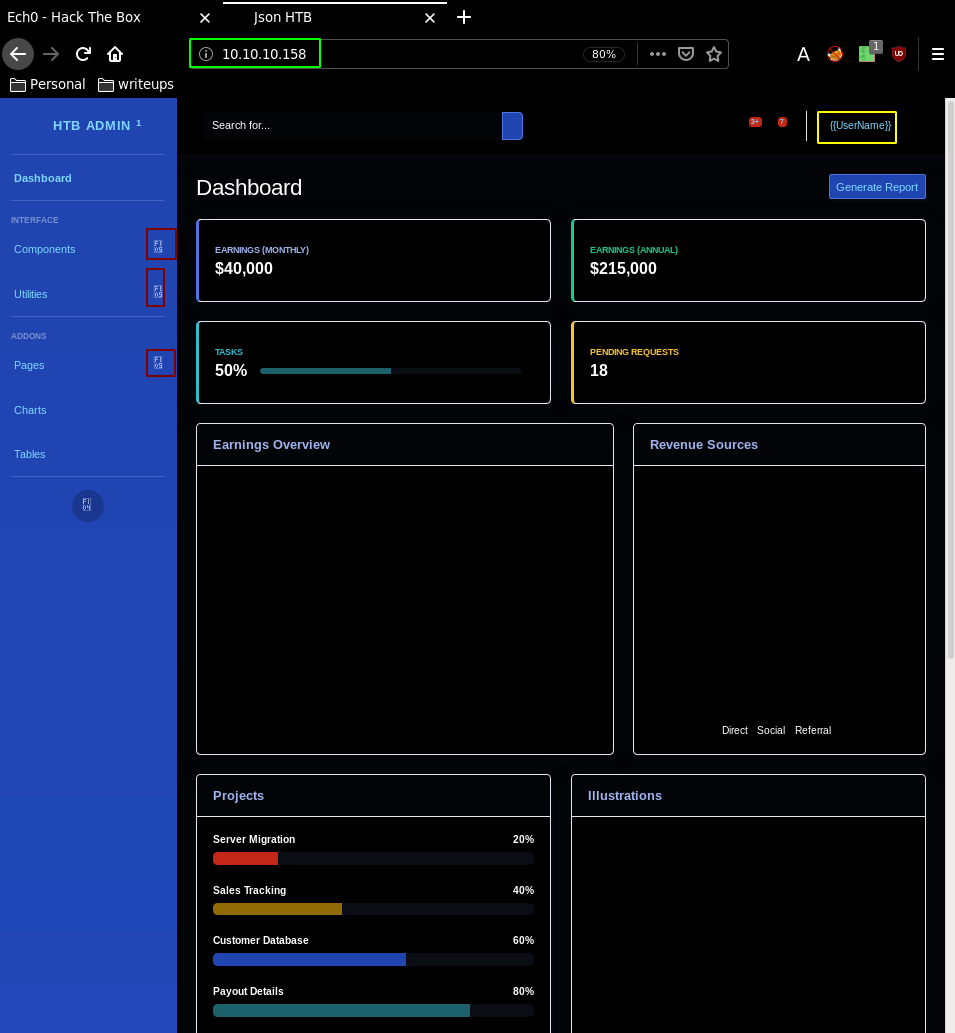Screen dimensions: 955x1033
Task: Click in the 'Search for...' input field
Action: pos(350,126)
